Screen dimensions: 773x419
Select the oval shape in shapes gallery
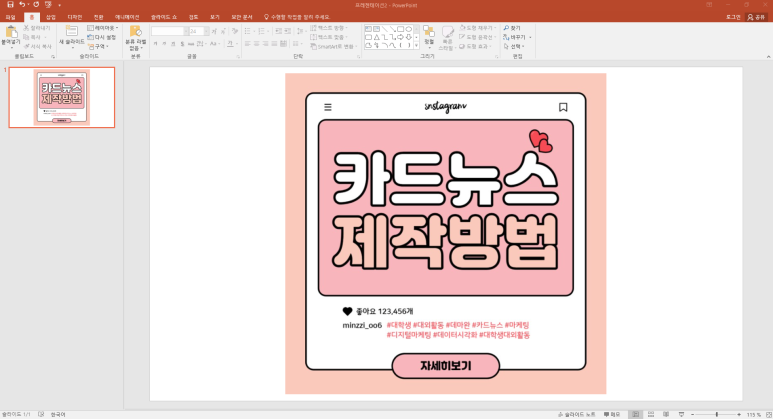point(409,29)
